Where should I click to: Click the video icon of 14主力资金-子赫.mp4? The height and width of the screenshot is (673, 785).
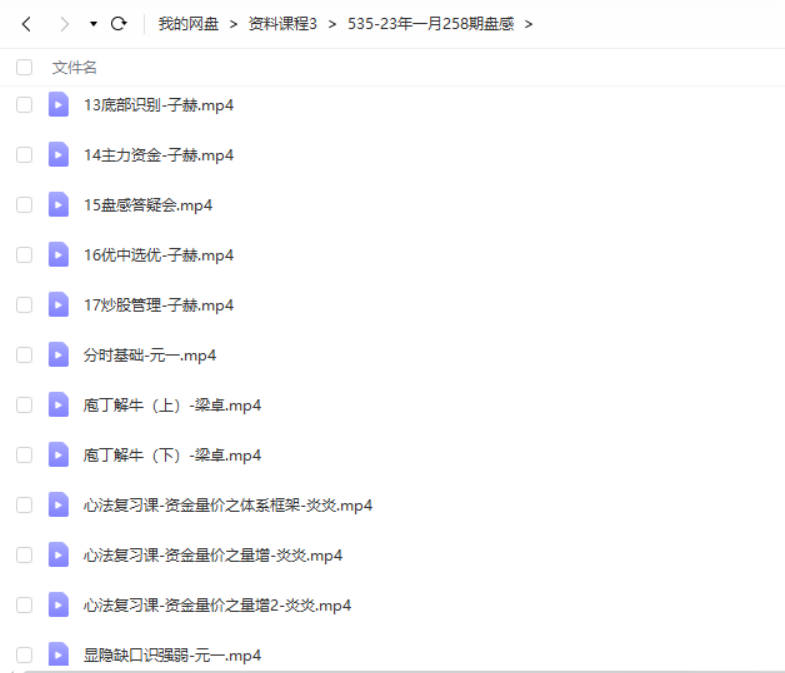[x=58, y=155]
